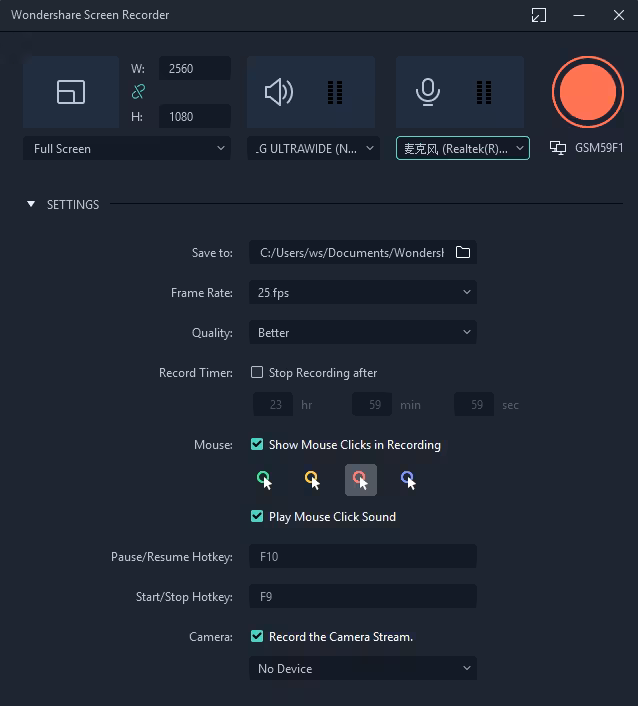Click the Stop Recording after label

coord(323,373)
